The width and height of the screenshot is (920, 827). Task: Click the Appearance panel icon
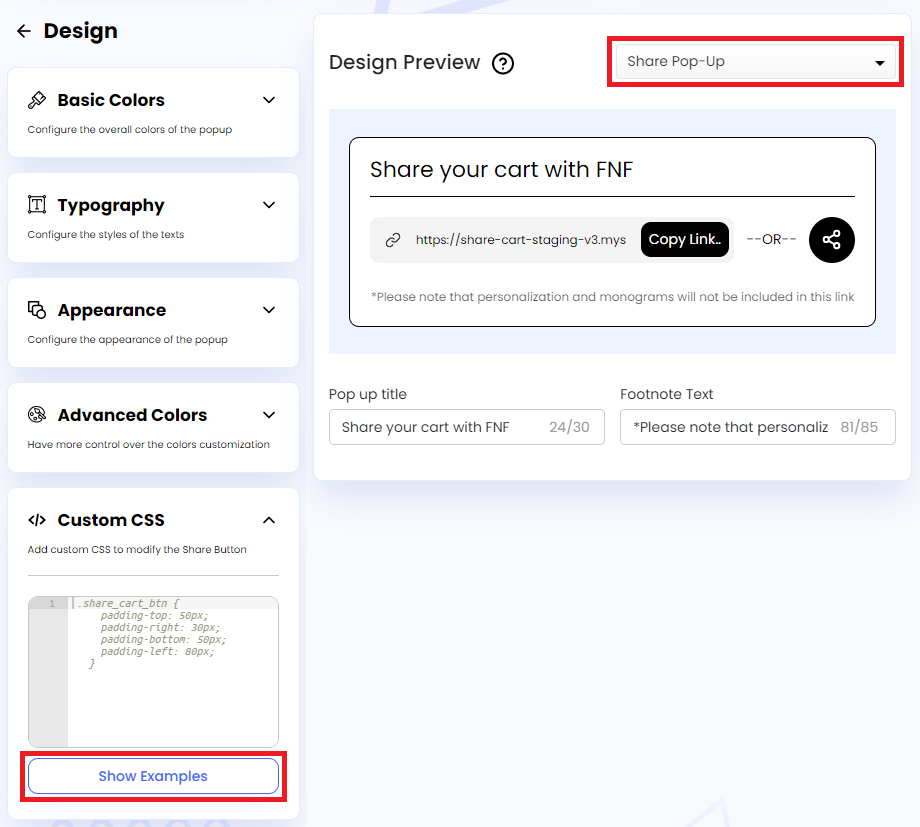tap(37, 310)
